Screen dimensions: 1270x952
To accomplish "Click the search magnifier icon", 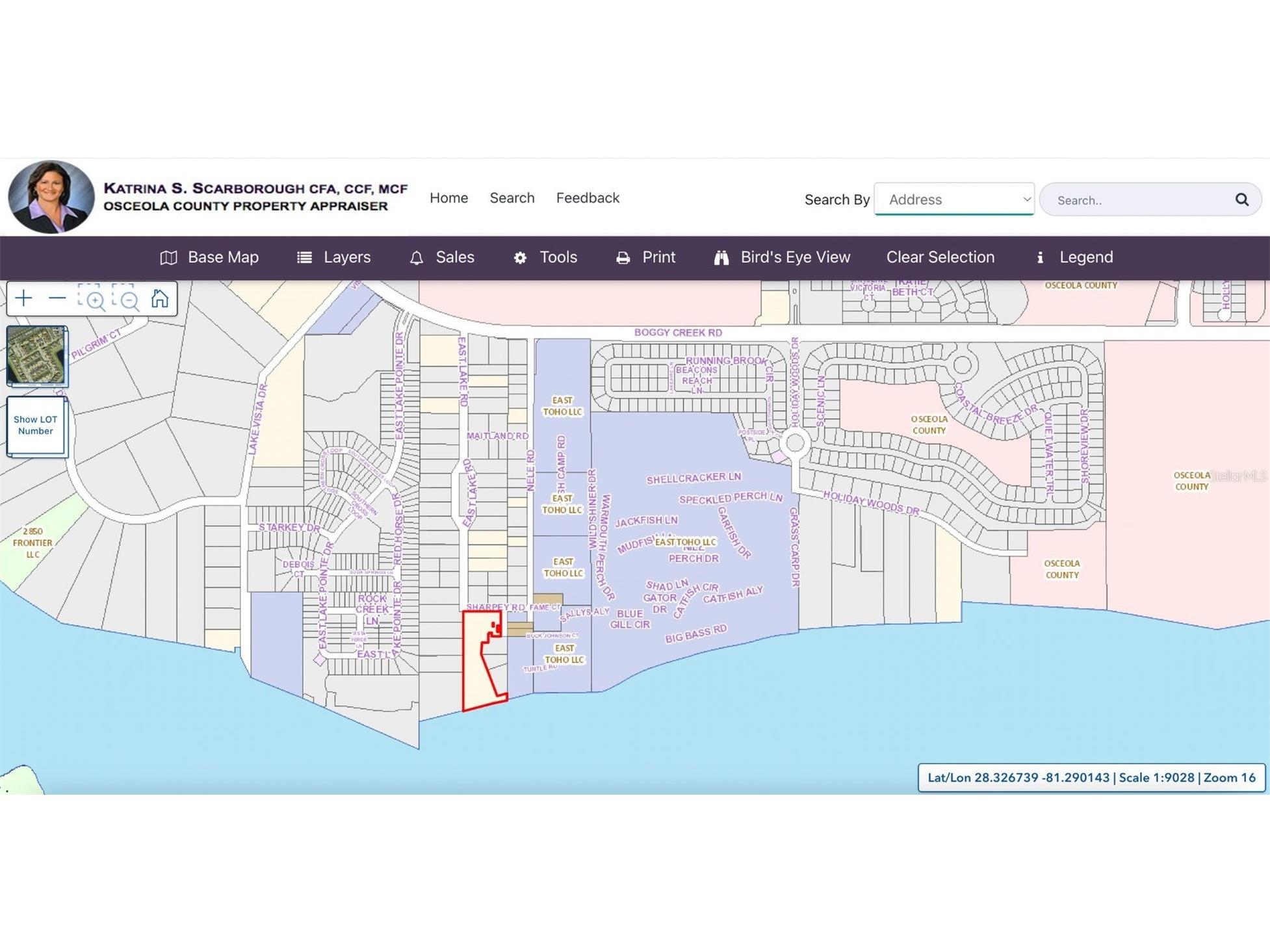I will (1241, 199).
